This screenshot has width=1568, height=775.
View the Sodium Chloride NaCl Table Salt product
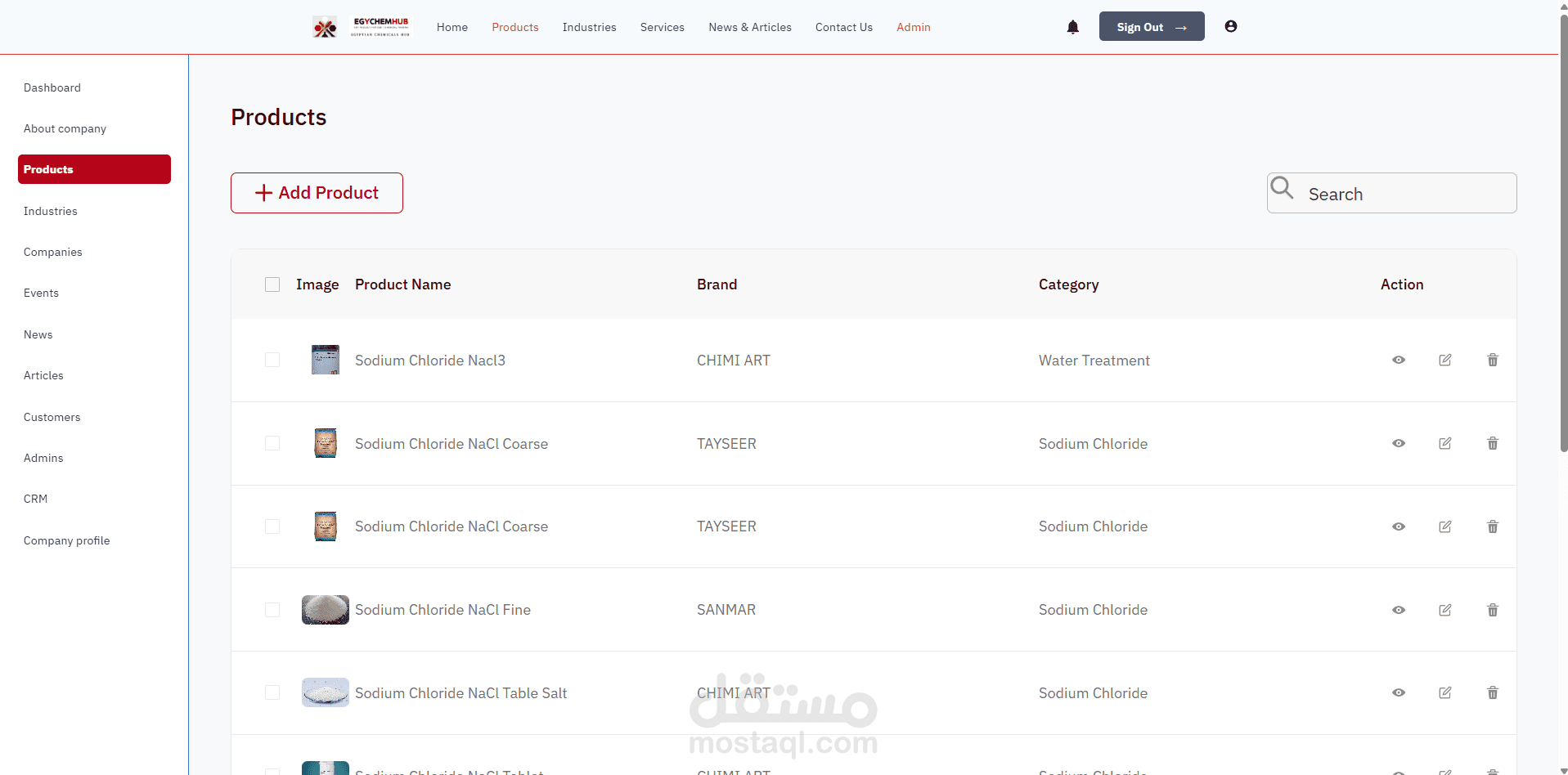click(1399, 692)
